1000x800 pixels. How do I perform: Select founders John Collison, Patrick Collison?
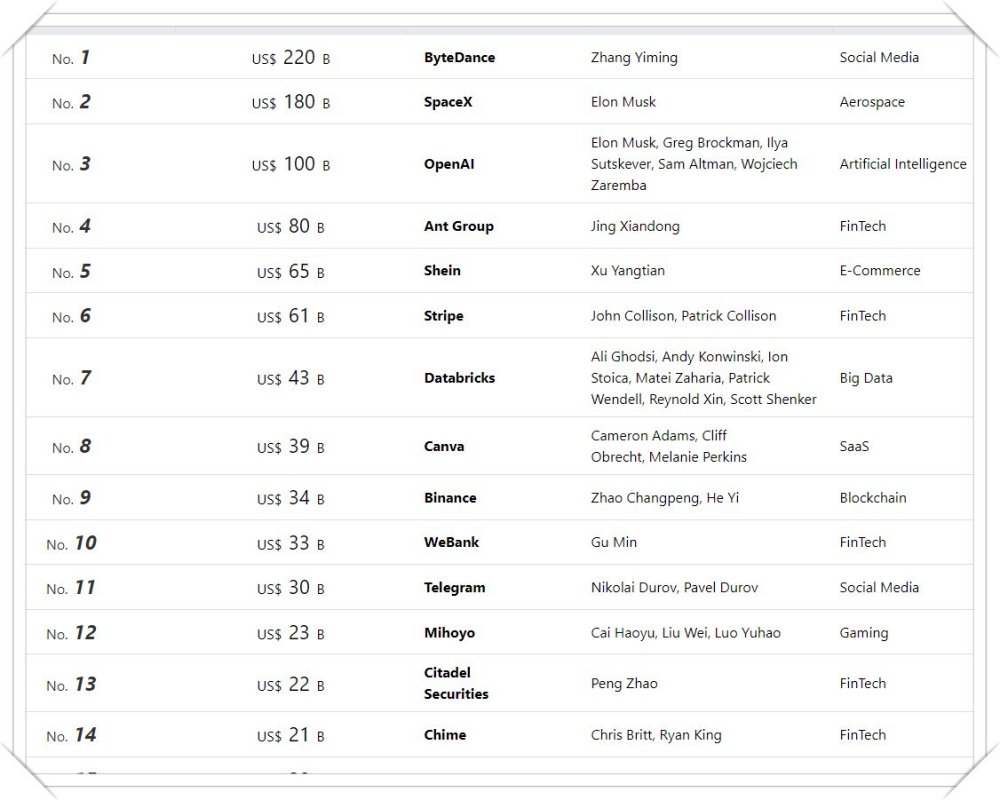pyautogui.click(x=683, y=316)
